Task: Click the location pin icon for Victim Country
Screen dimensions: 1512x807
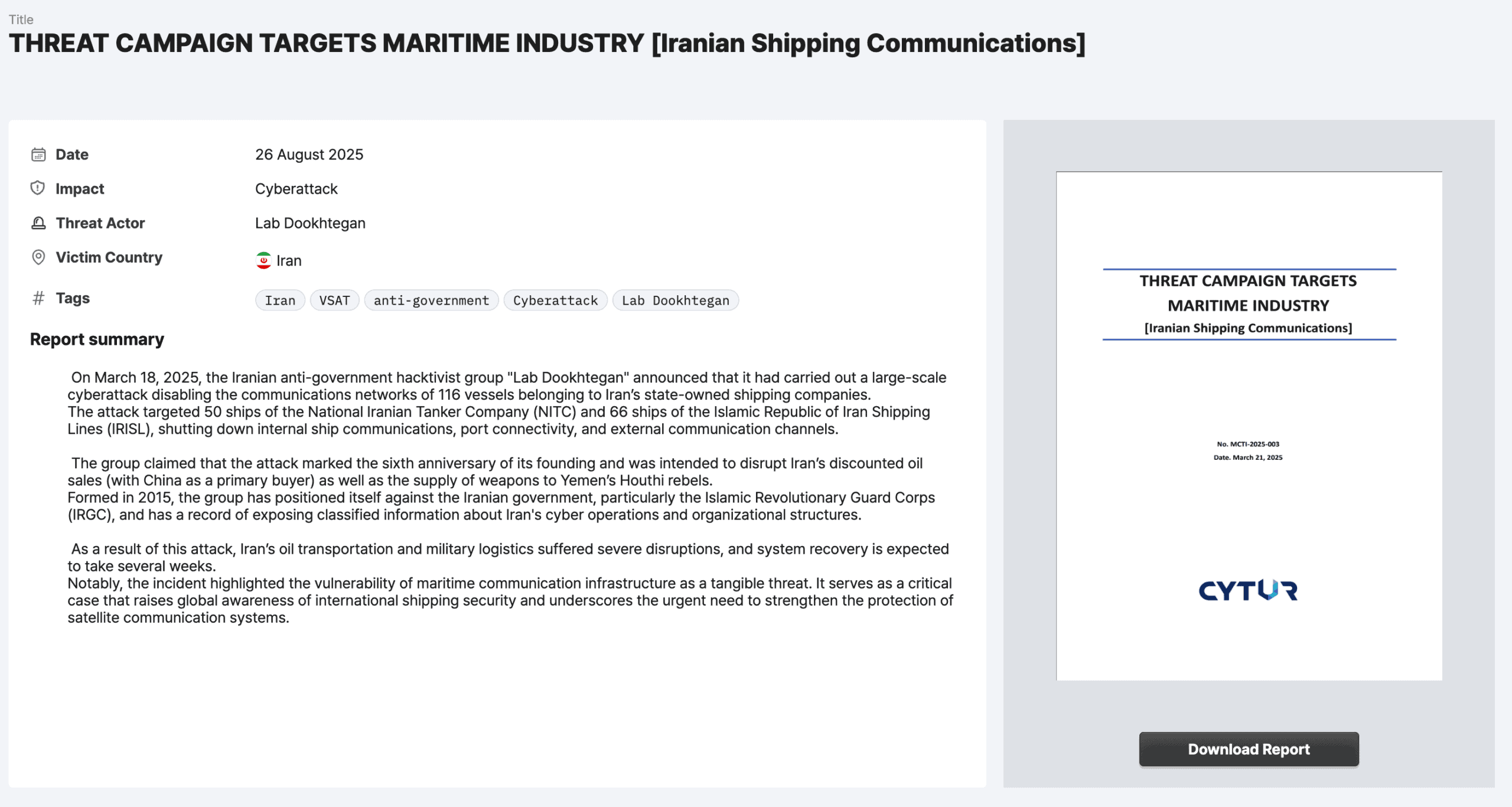Action: [38, 257]
